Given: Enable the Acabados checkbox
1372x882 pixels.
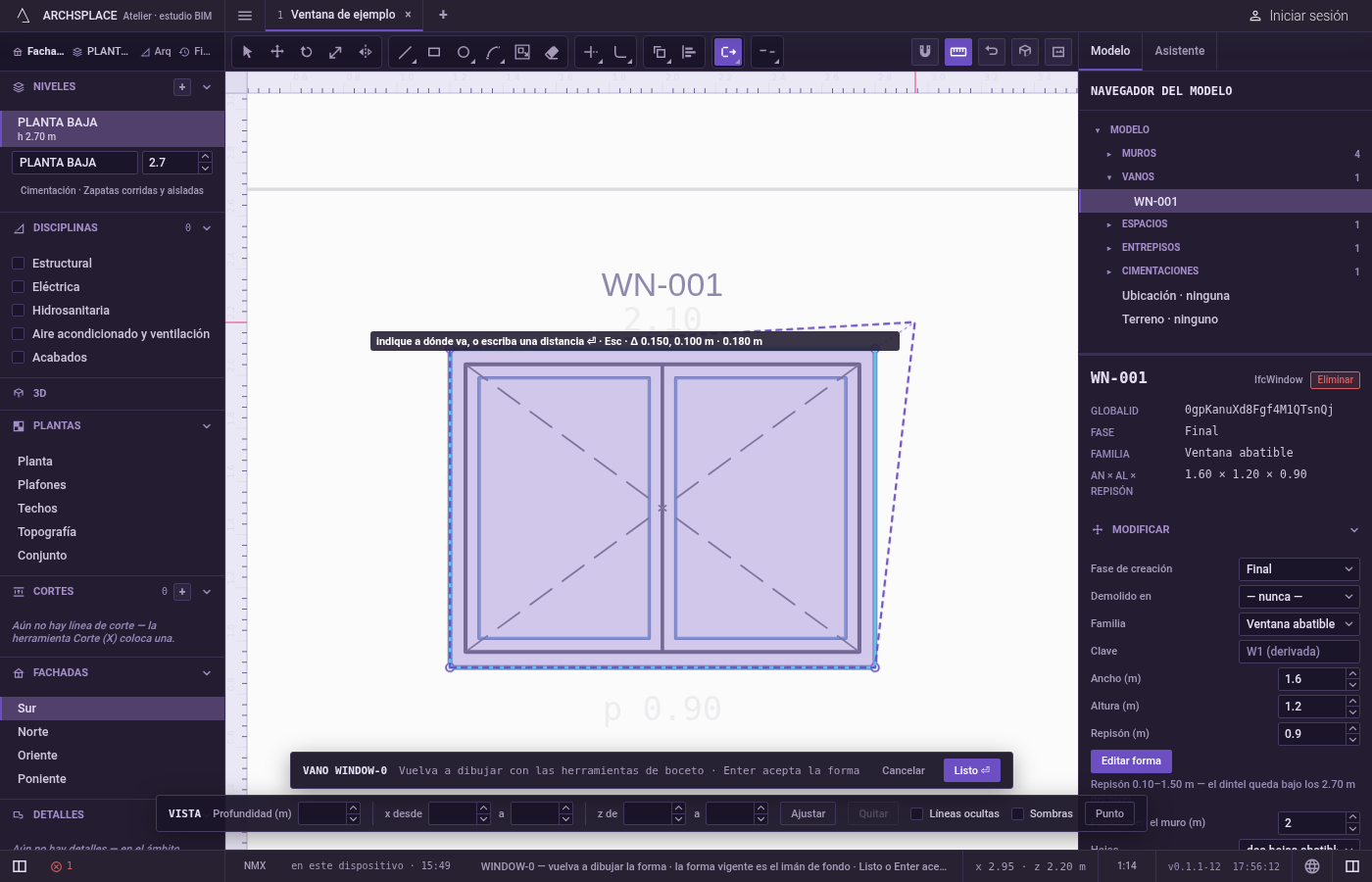Looking at the screenshot, I should click(x=18, y=358).
